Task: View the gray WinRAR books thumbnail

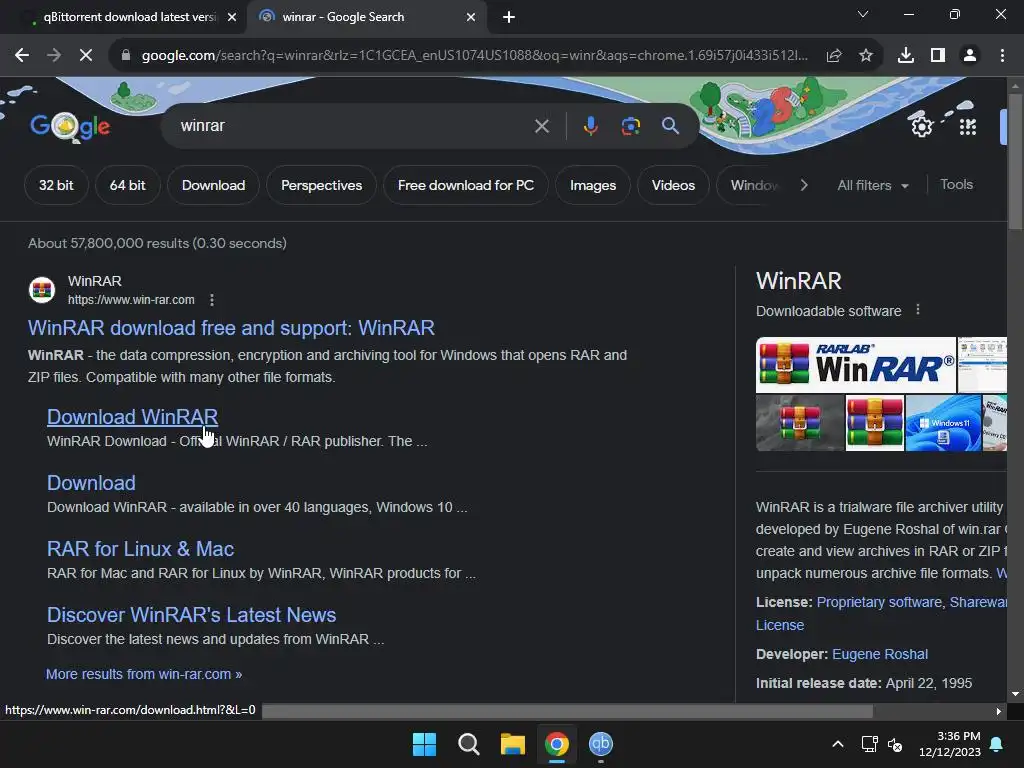Action: coord(799,423)
